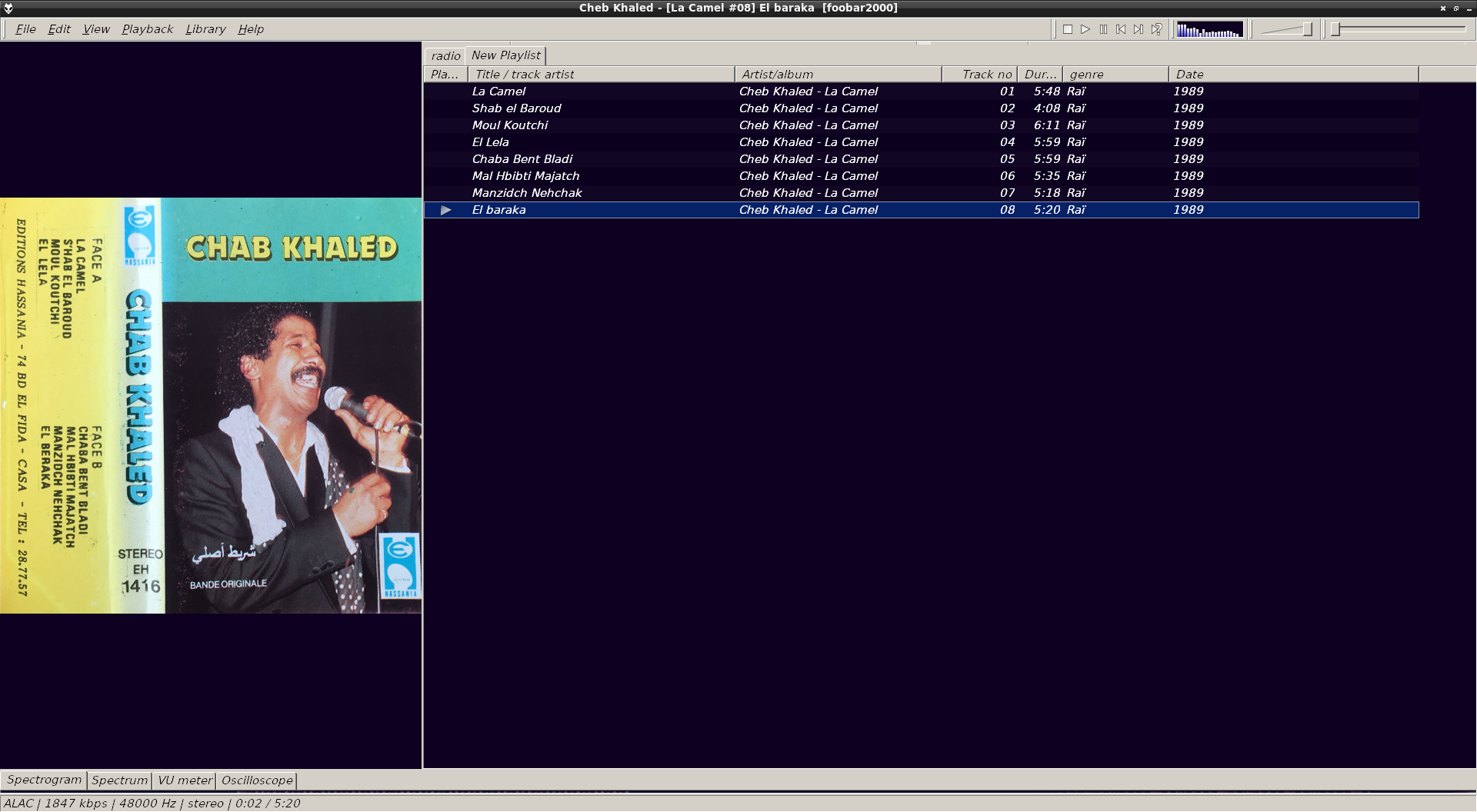Click the volume slider knob

(x=1307, y=29)
